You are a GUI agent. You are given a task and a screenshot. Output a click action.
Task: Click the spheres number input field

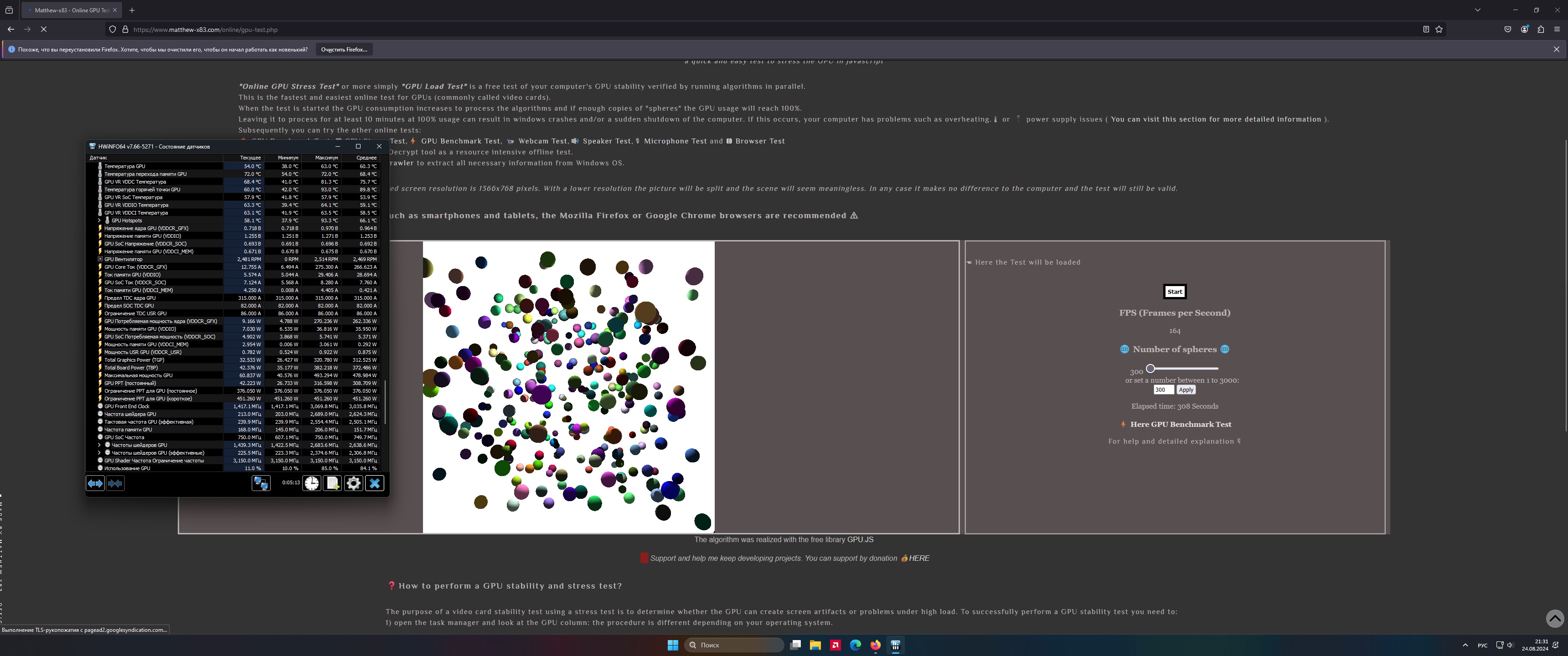1163,390
